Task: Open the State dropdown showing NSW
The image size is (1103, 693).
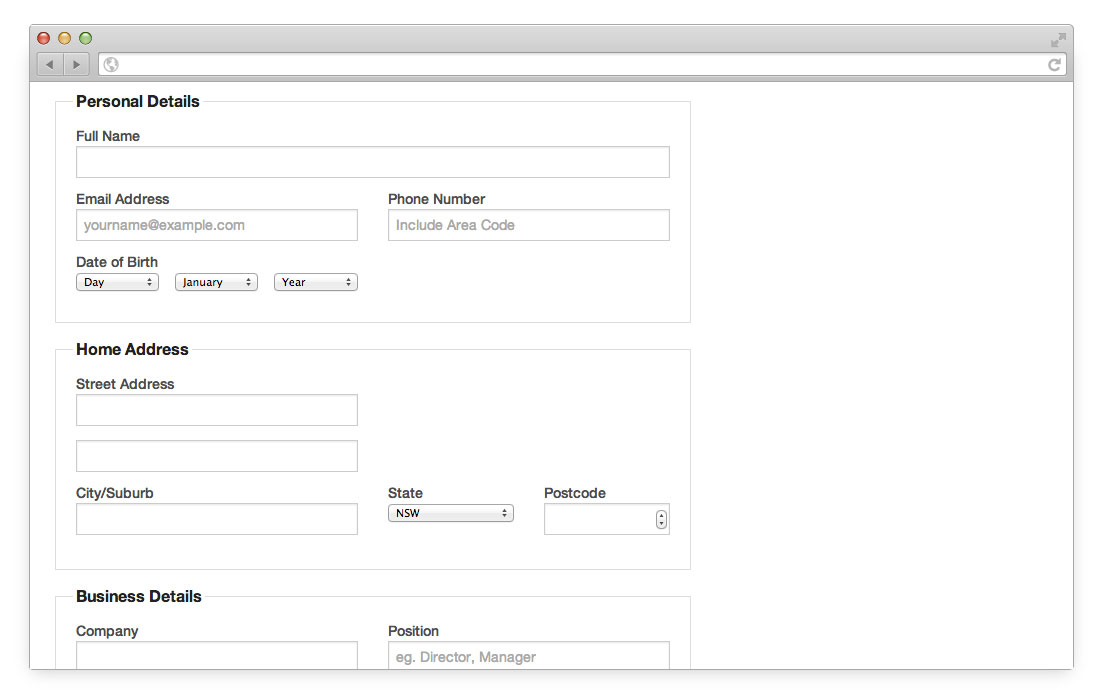Action: point(450,513)
